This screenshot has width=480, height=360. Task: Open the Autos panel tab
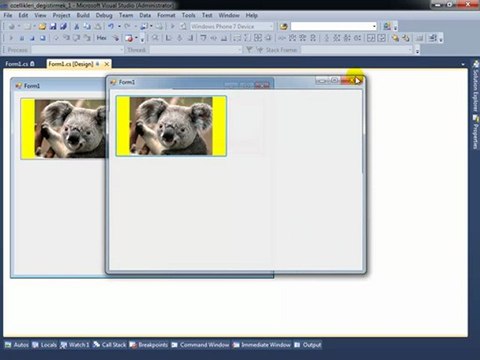point(17,345)
